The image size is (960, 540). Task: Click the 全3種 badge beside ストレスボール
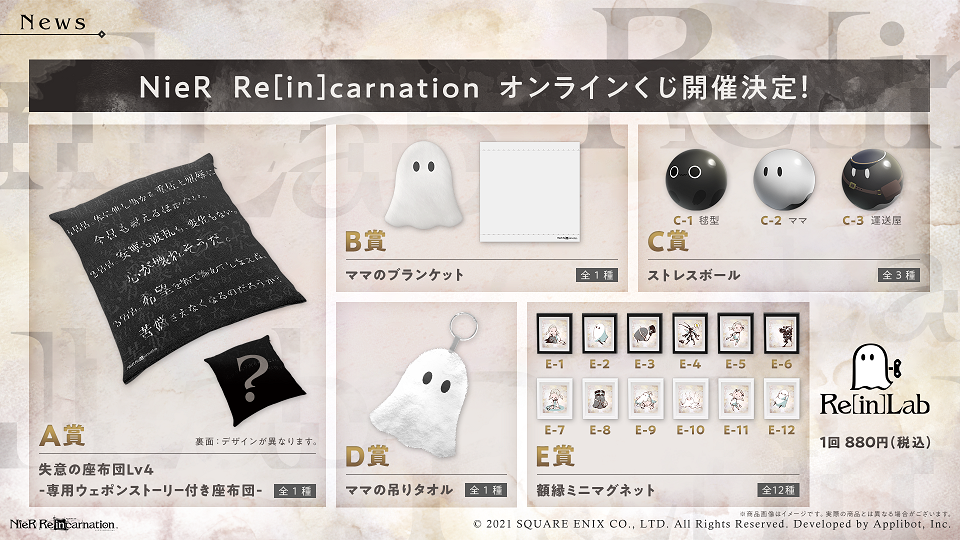point(899,275)
